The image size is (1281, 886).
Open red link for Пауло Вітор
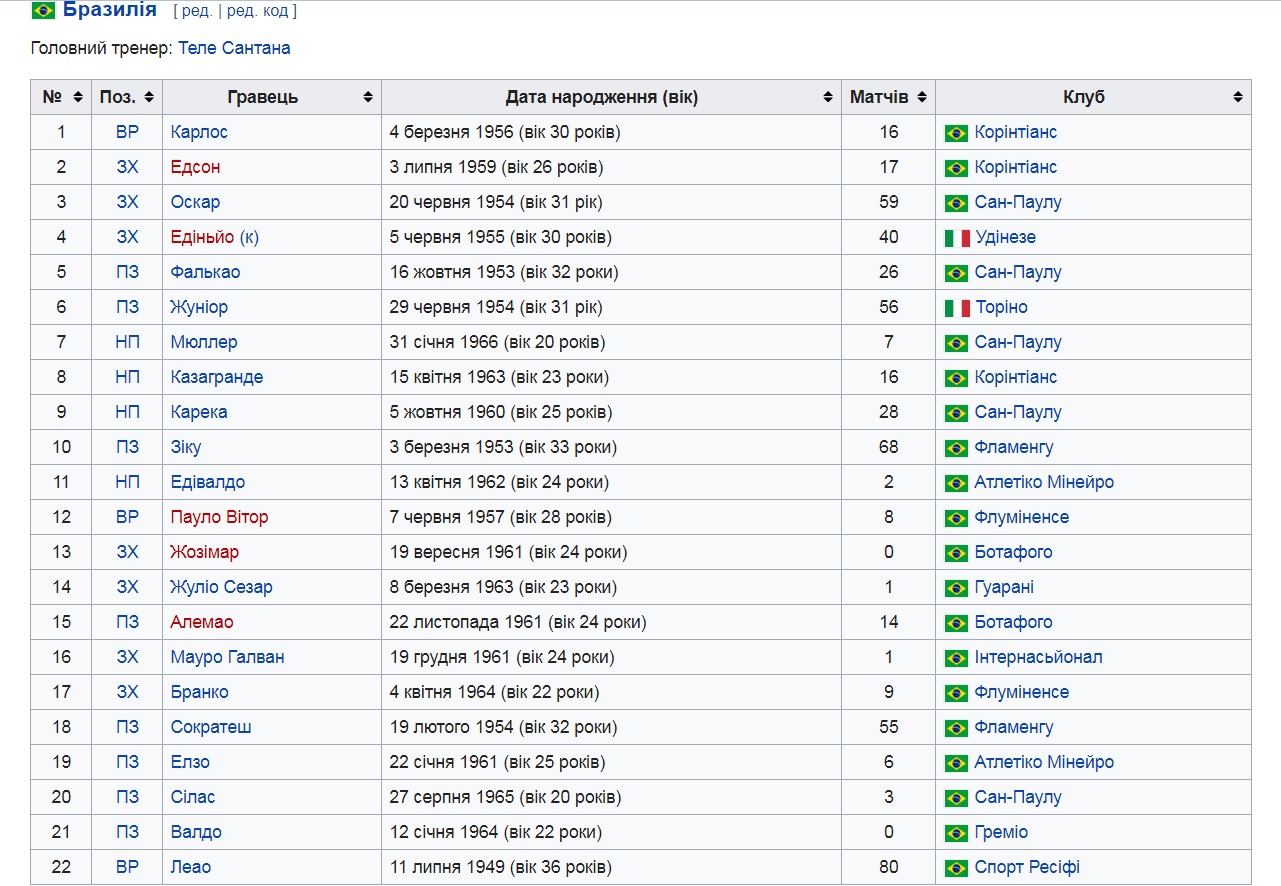[219, 517]
